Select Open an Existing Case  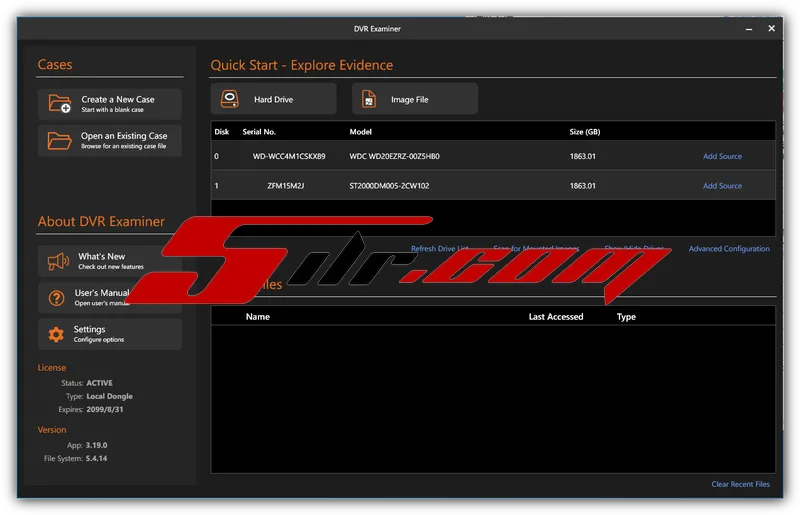click(x=110, y=140)
